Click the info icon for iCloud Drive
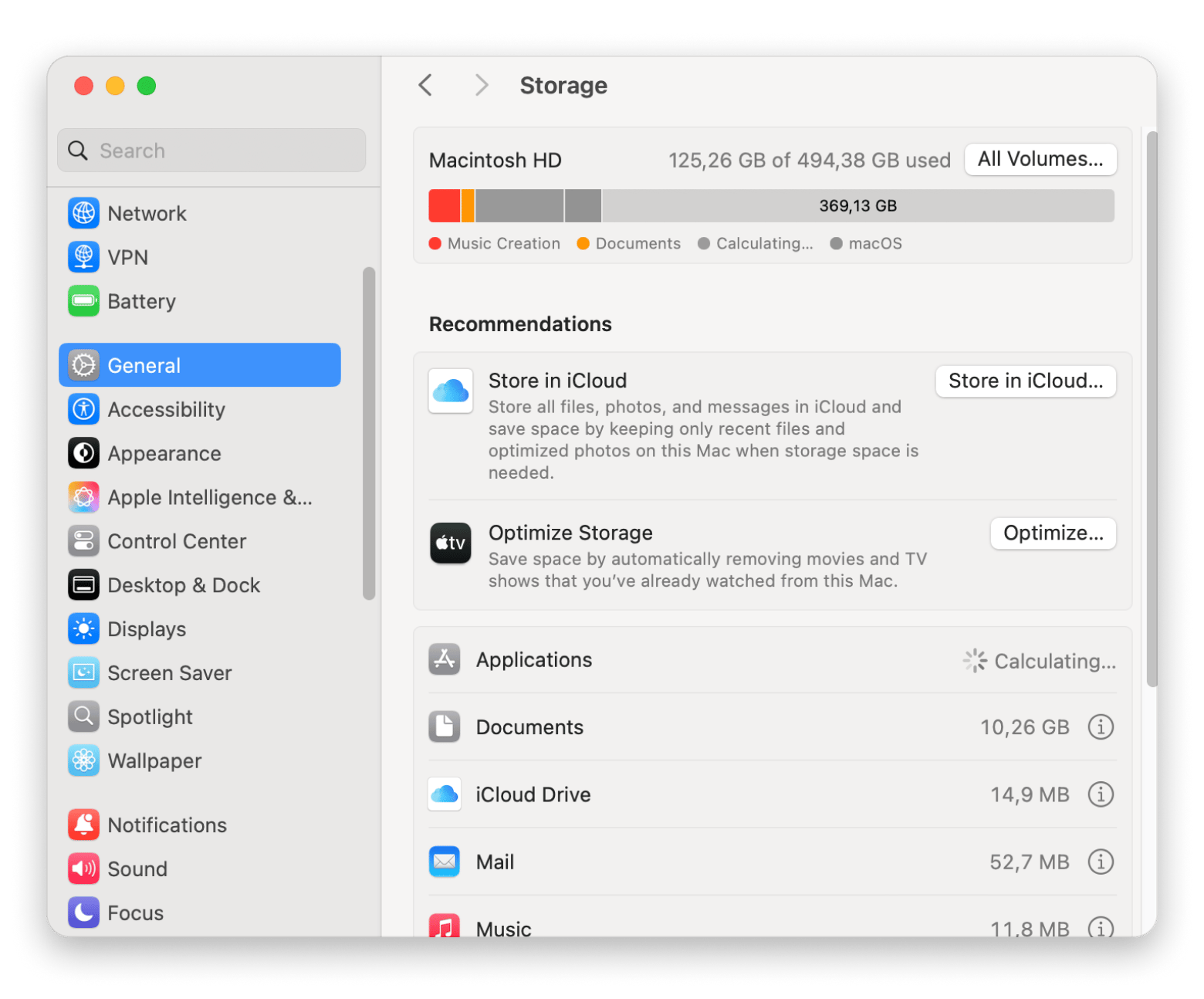 (x=1100, y=794)
